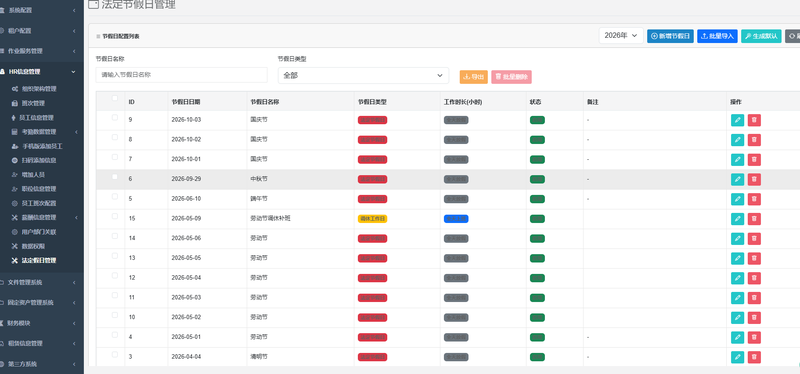The width and height of the screenshot is (800, 374).
Task: Tick the select-all checkbox in table header
Action: click(115, 98)
